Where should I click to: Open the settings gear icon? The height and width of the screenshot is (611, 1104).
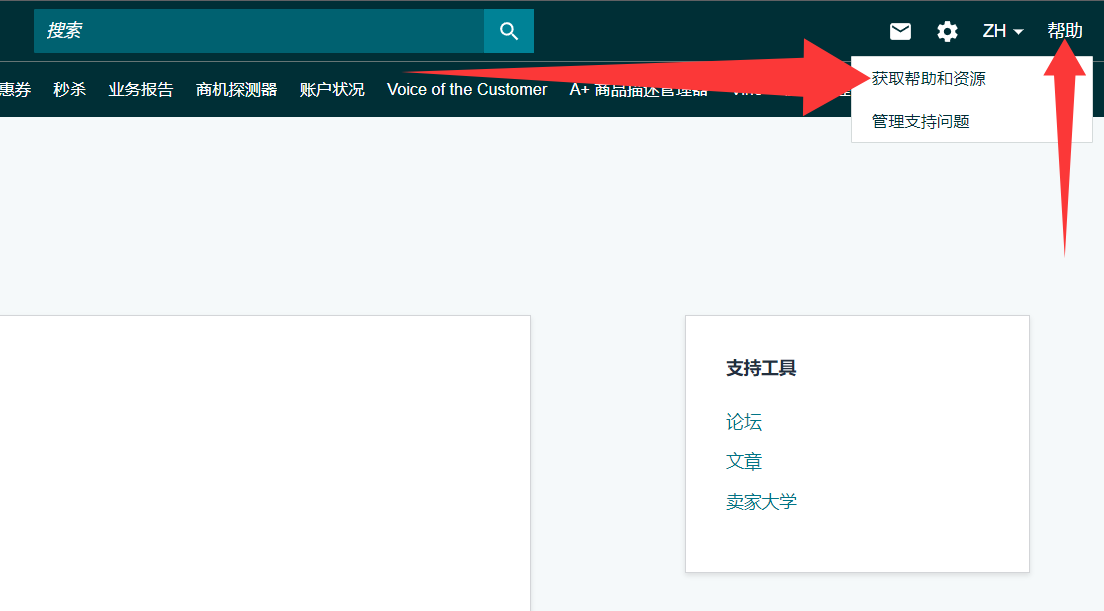pyautogui.click(x=947, y=31)
